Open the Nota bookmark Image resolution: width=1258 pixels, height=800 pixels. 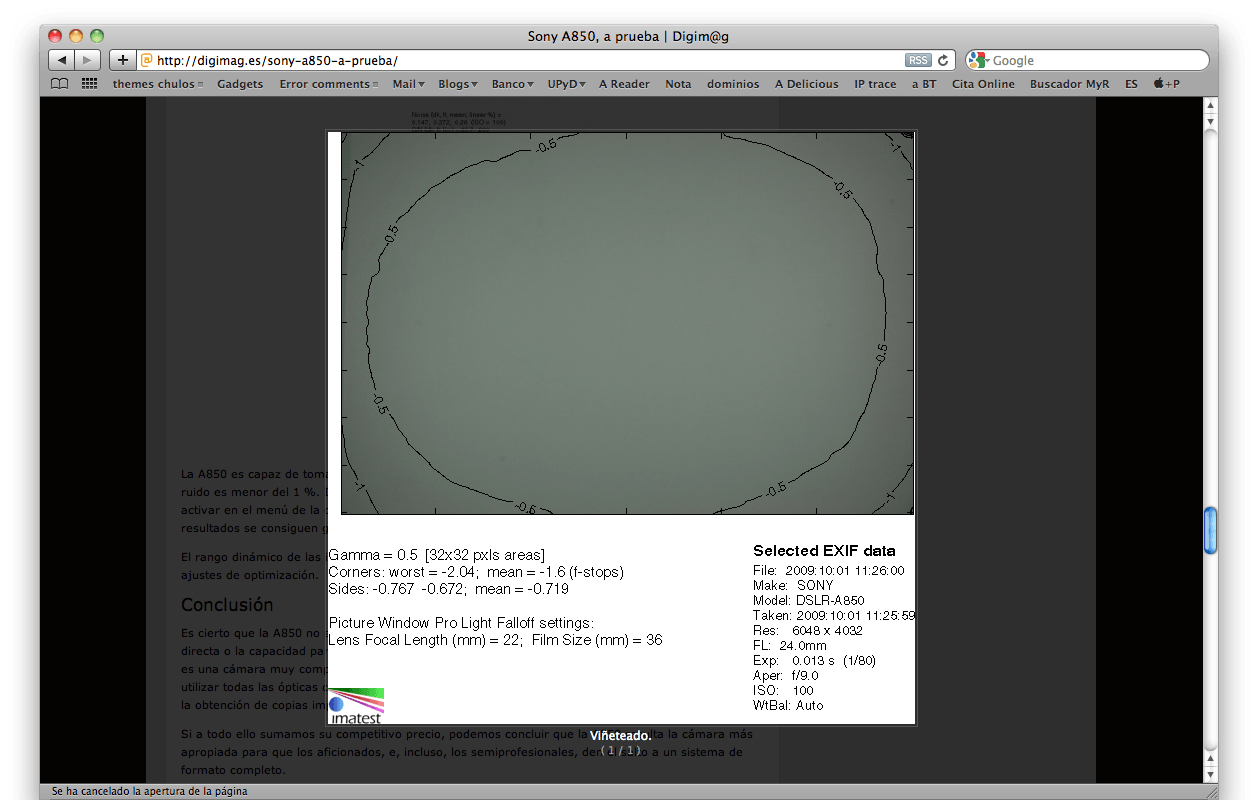tap(678, 84)
